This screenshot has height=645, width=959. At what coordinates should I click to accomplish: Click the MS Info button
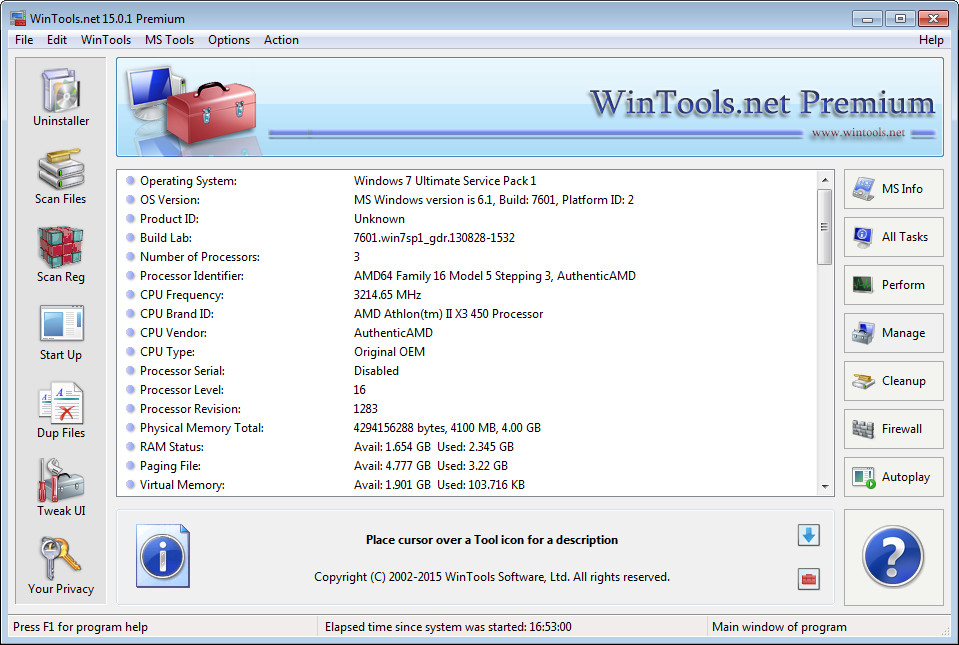tap(894, 189)
